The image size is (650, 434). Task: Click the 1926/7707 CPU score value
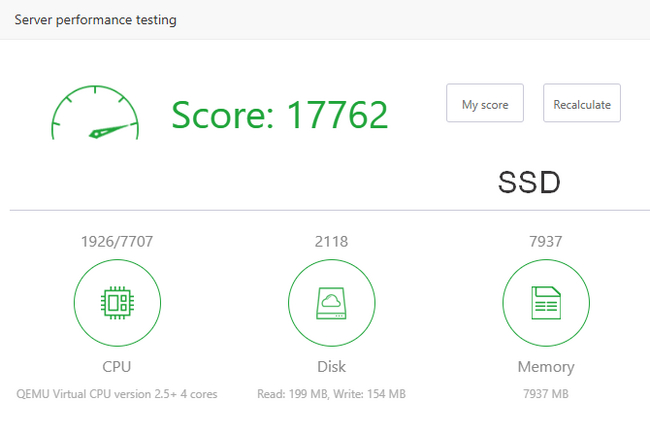pyautogui.click(x=117, y=241)
